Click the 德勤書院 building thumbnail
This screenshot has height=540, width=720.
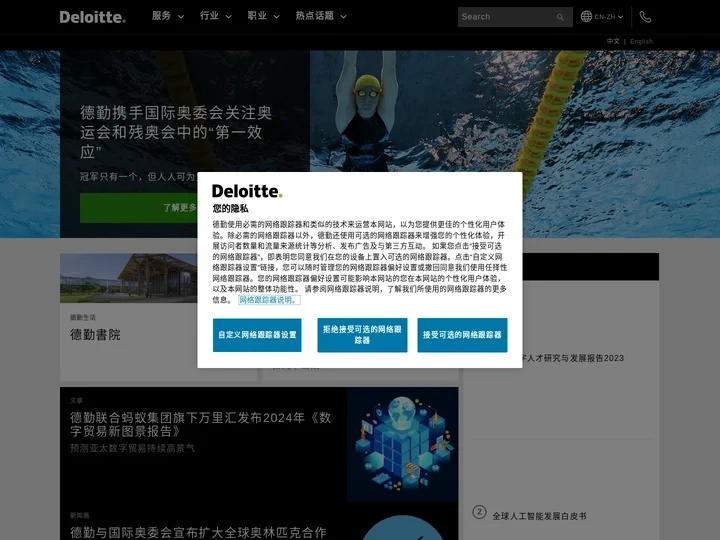coord(129,278)
